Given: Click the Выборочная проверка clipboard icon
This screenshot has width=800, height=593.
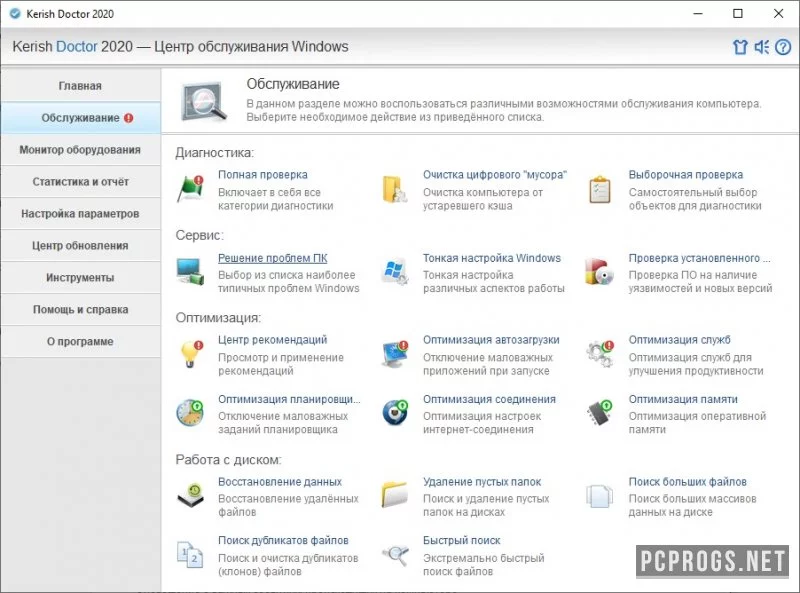Looking at the screenshot, I should click(600, 189).
